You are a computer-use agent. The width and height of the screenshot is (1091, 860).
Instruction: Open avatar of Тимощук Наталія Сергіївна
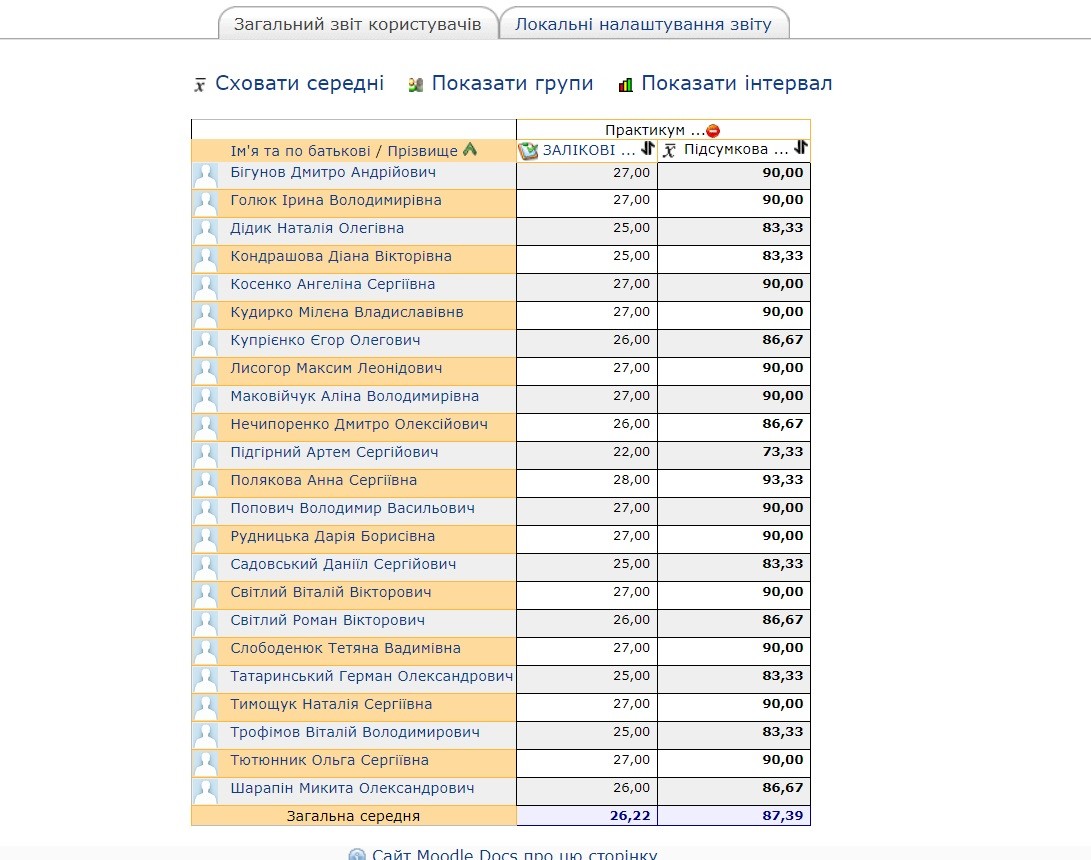coord(206,706)
